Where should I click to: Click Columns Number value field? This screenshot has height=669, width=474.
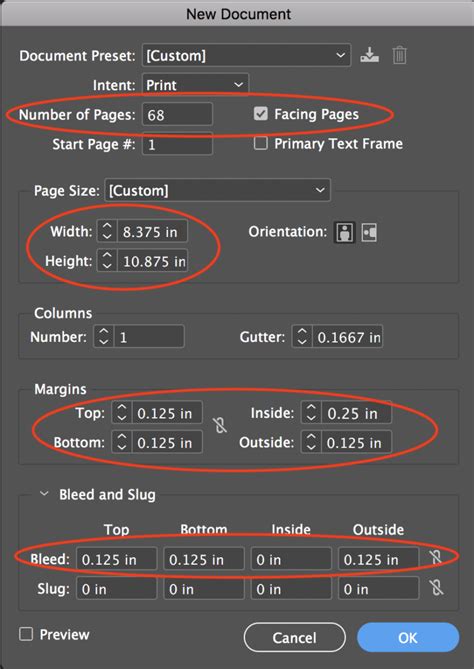pos(149,337)
